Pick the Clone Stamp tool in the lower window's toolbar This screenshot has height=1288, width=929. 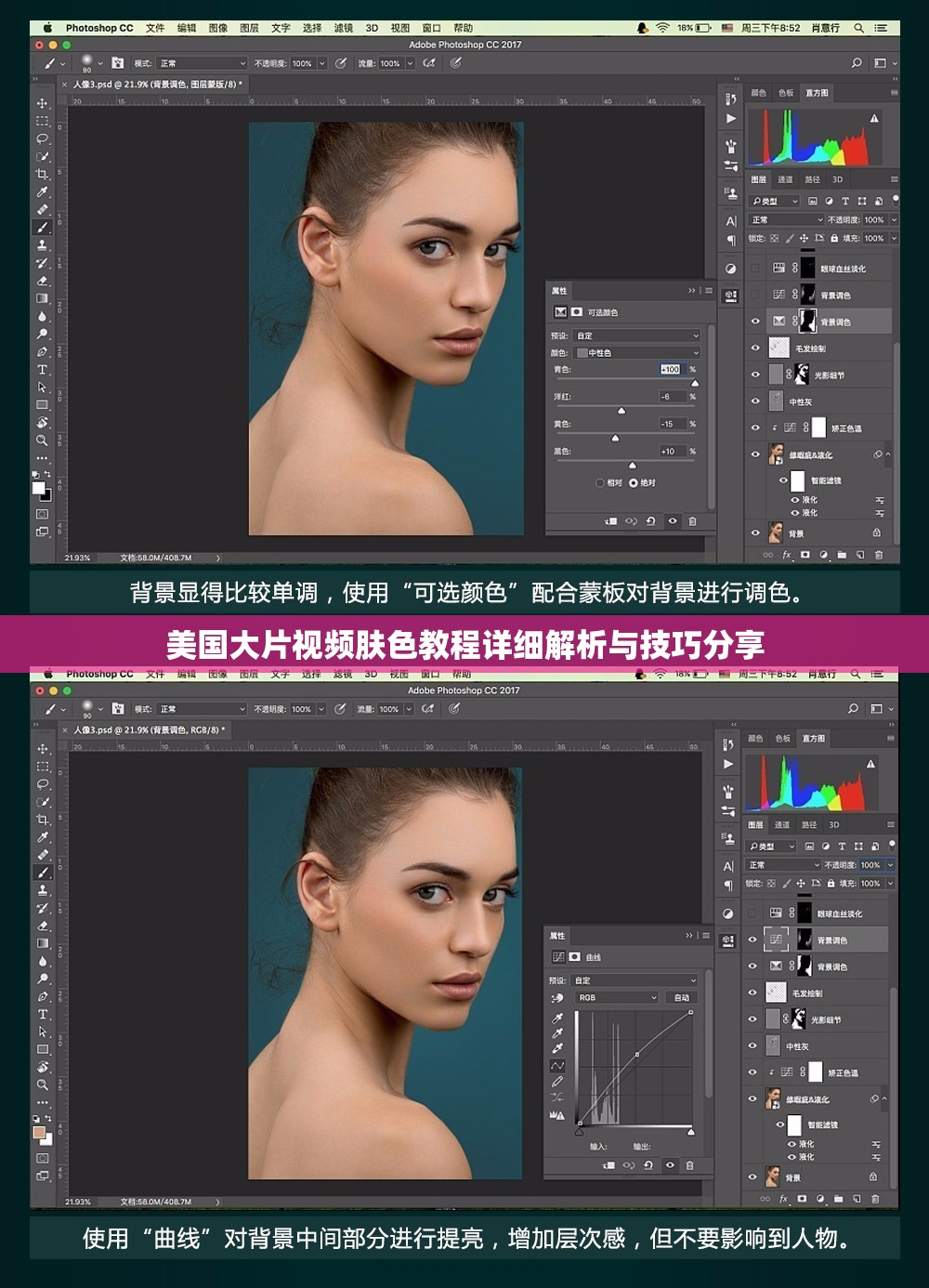42,890
